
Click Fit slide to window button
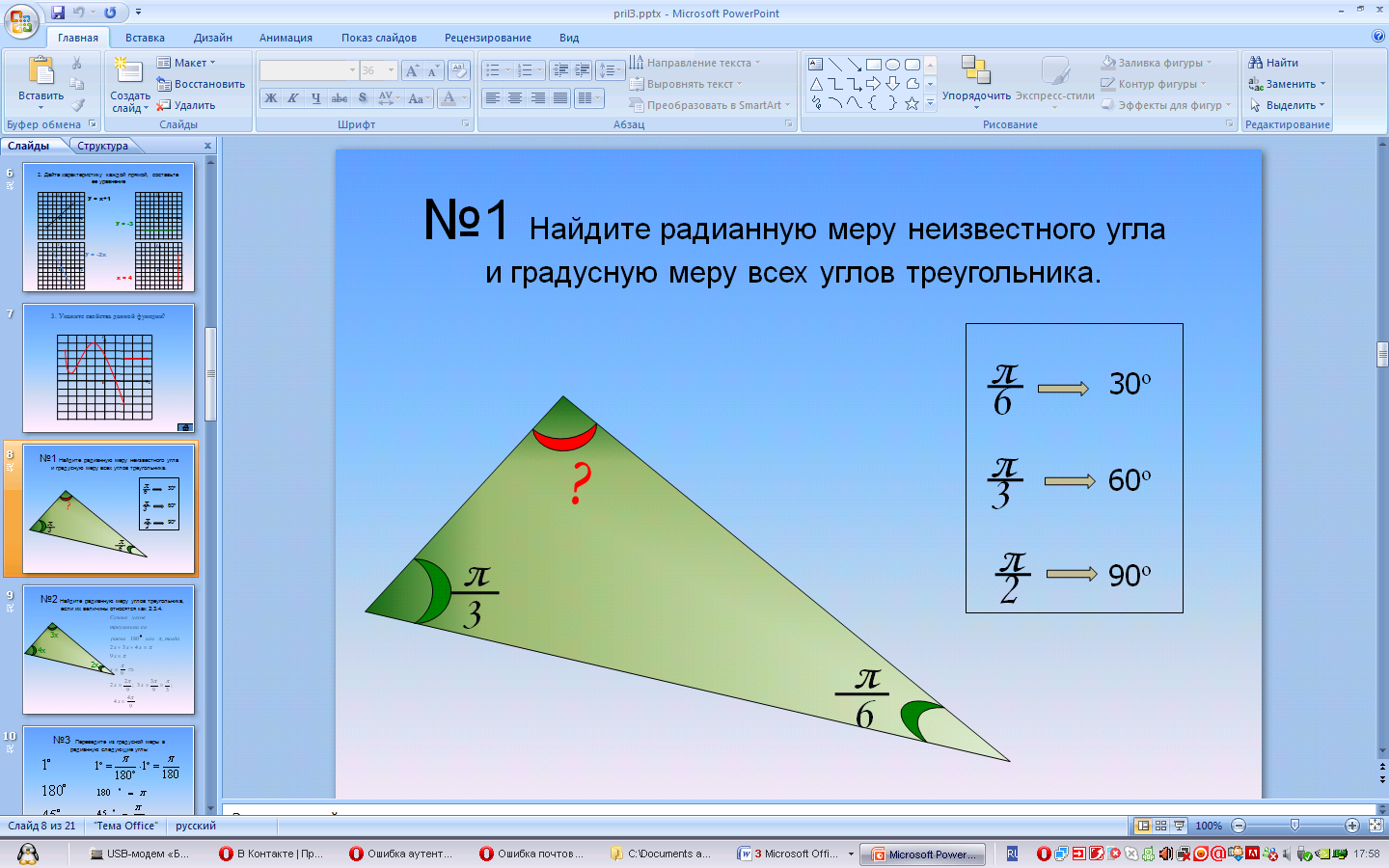[1375, 826]
